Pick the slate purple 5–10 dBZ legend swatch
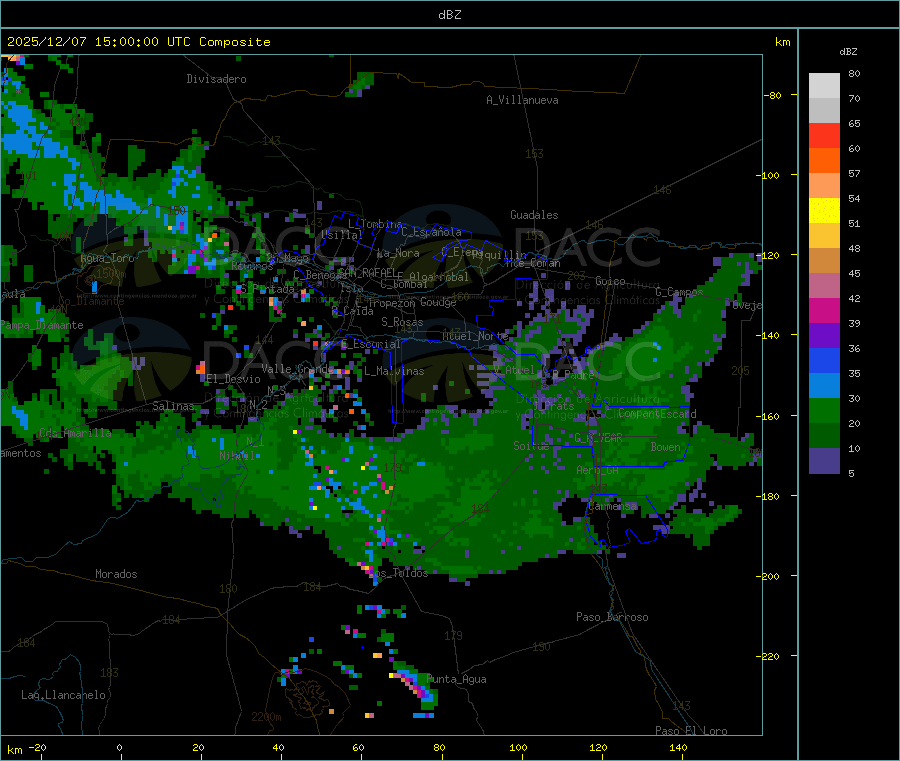The width and height of the screenshot is (900, 761). [x=824, y=461]
